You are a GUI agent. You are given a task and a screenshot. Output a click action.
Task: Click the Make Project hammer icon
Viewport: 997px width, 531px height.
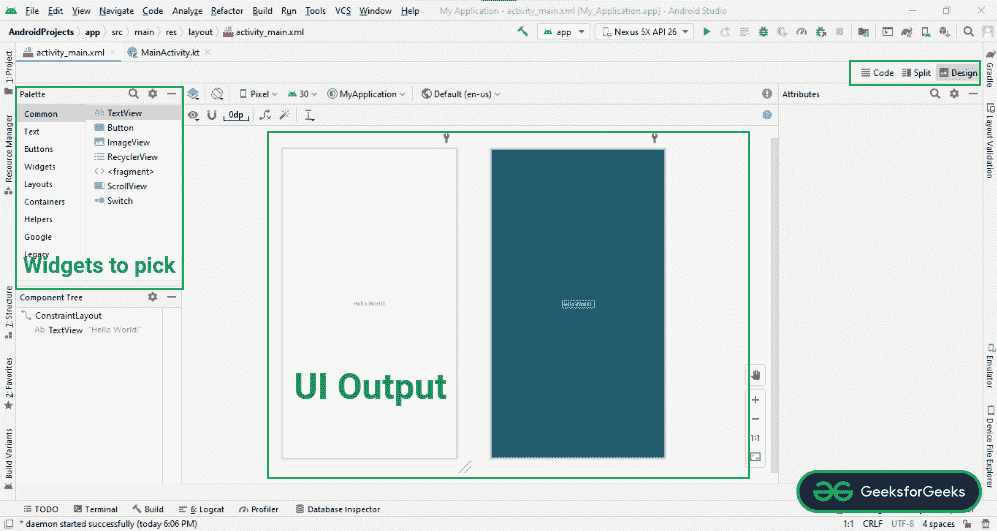pos(523,32)
